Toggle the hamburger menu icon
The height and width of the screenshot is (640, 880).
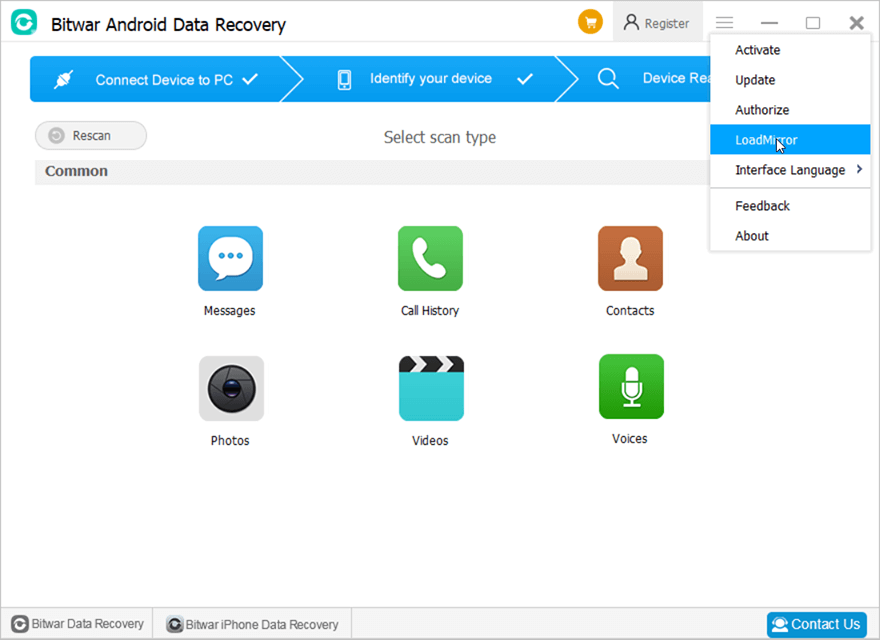pyautogui.click(x=725, y=22)
